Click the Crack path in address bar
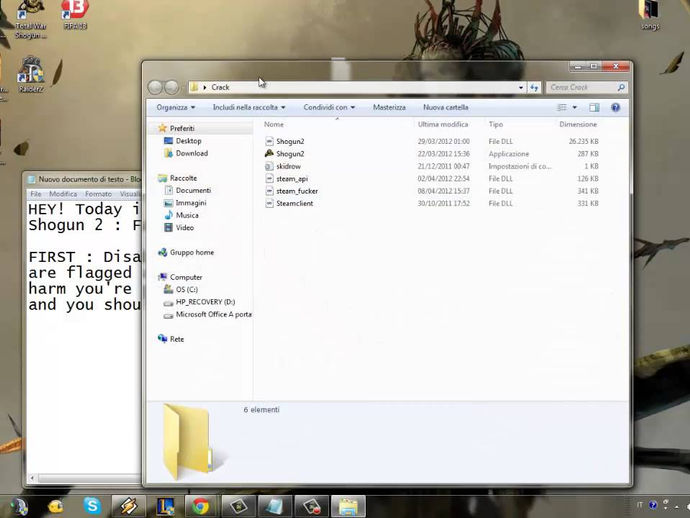Image resolution: width=690 pixels, height=518 pixels. (220, 87)
